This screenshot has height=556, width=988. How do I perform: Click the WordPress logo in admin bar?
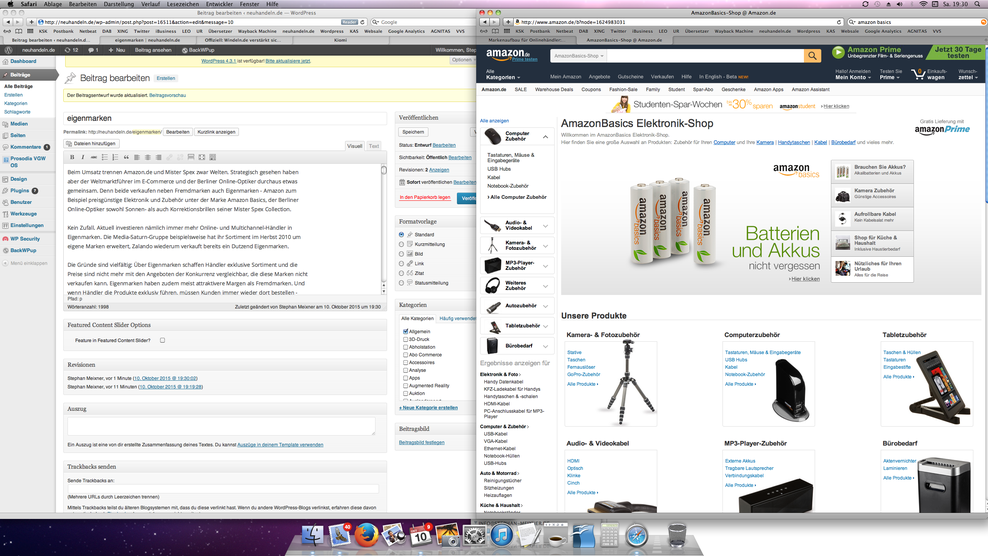pos(8,50)
